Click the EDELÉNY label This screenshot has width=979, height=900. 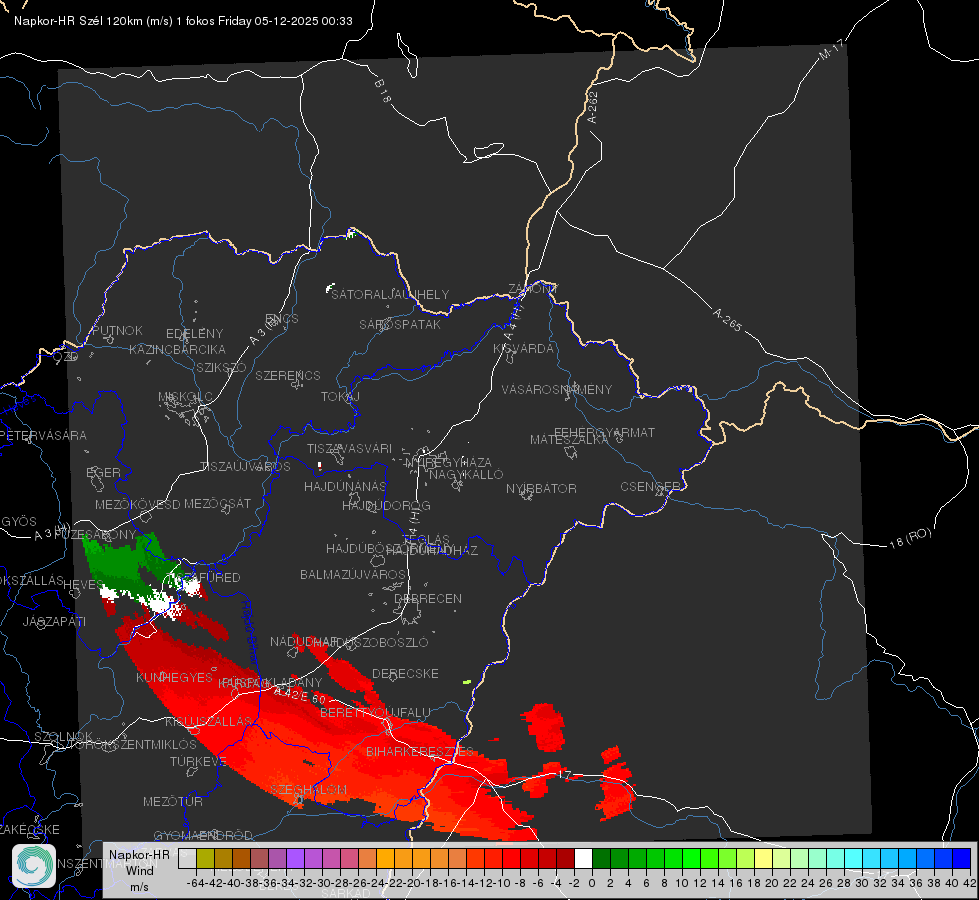[195, 334]
